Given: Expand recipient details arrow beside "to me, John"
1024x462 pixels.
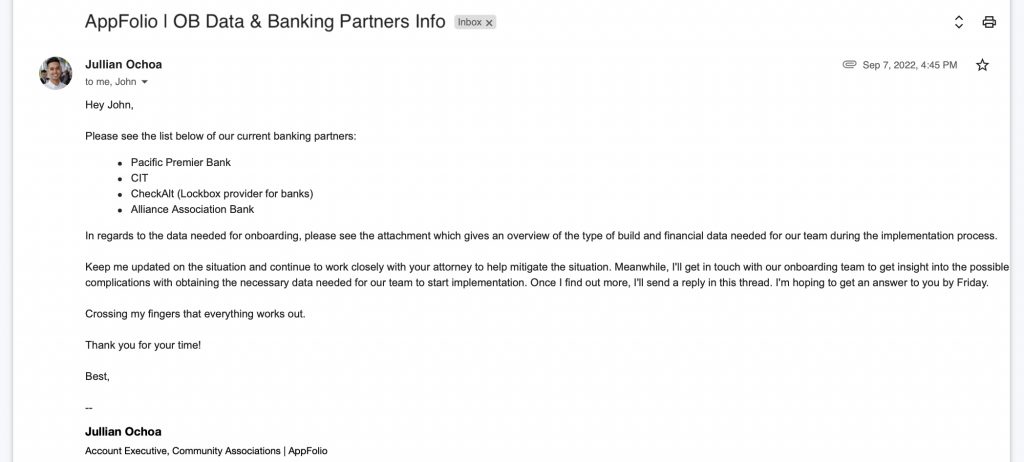Looking at the screenshot, I should pos(144,82).
